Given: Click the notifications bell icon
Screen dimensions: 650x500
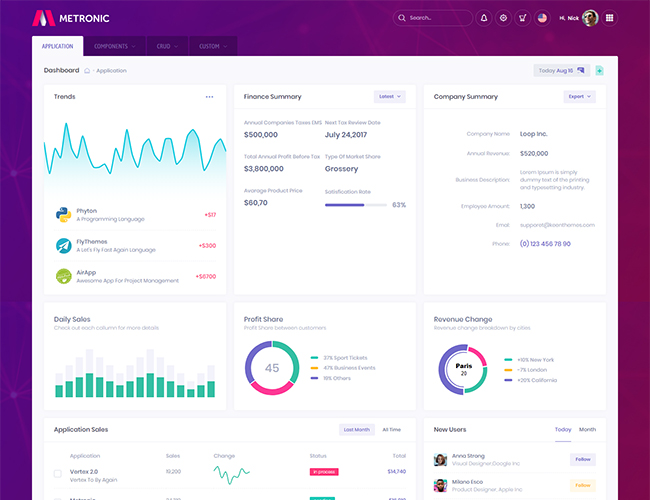Looking at the screenshot, I should [x=484, y=18].
